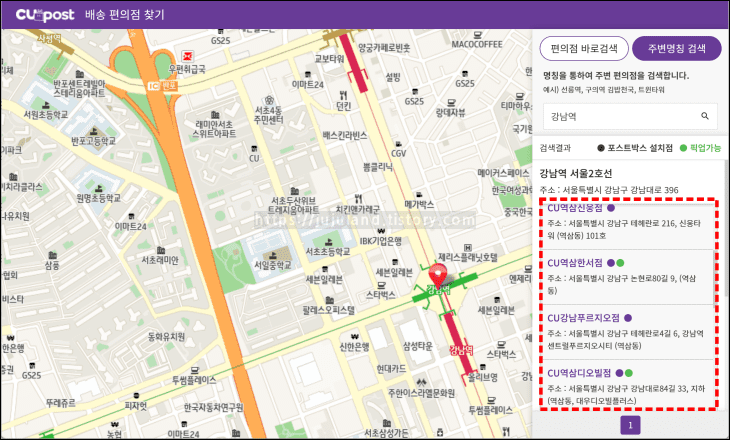Click the red location pin on the map
The height and width of the screenshot is (440, 730).
pyautogui.click(x=437, y=276)
